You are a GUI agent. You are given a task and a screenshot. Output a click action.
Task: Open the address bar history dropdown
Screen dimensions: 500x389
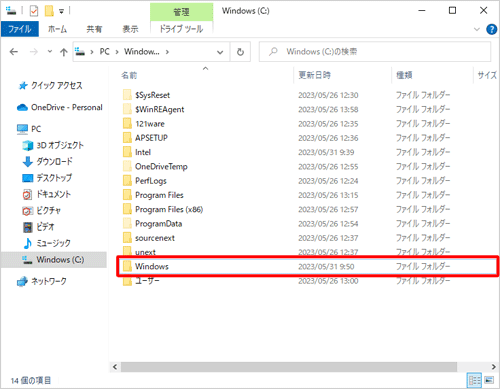click(220, 52)
